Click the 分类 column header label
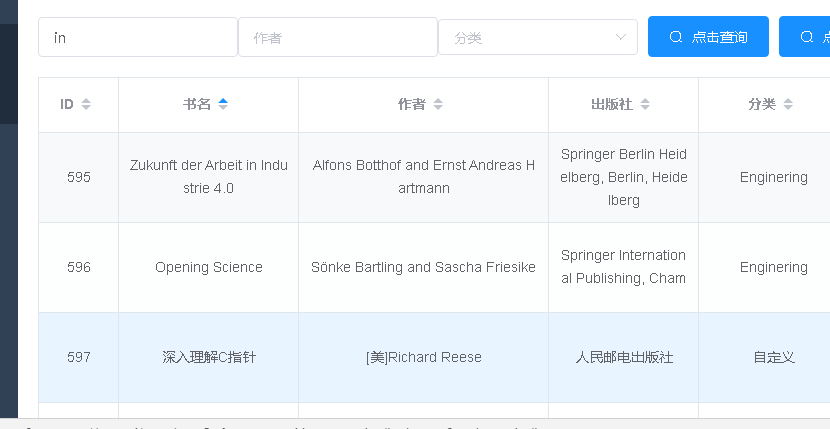 tap(762, 104)
